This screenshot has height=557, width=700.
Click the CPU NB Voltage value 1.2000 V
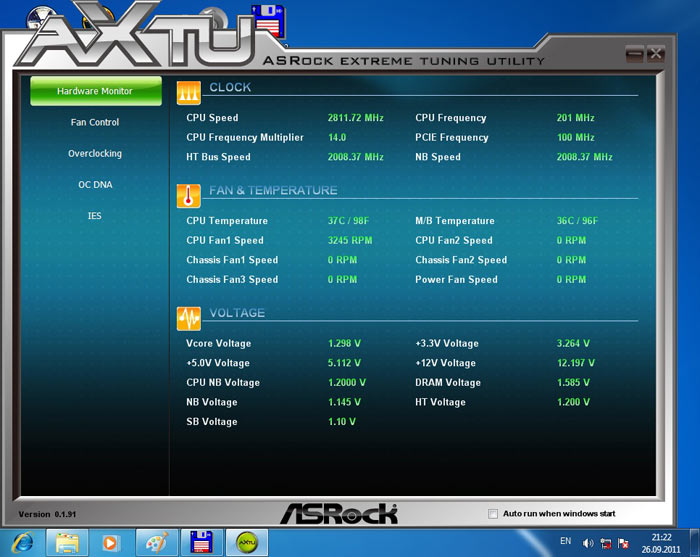tap(347, 382)
